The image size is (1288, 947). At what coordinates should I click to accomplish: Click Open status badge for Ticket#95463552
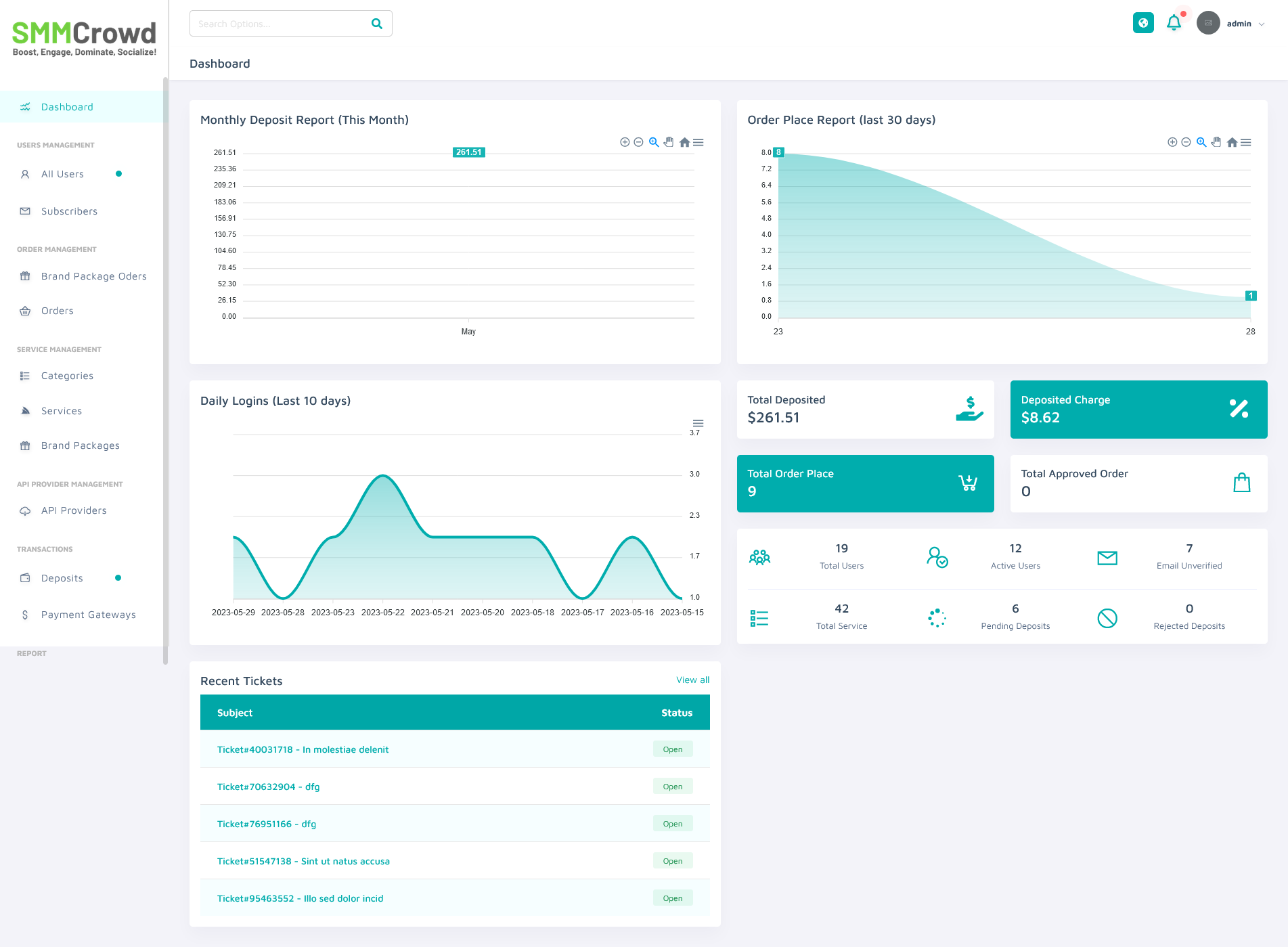[x=672, y=898]
